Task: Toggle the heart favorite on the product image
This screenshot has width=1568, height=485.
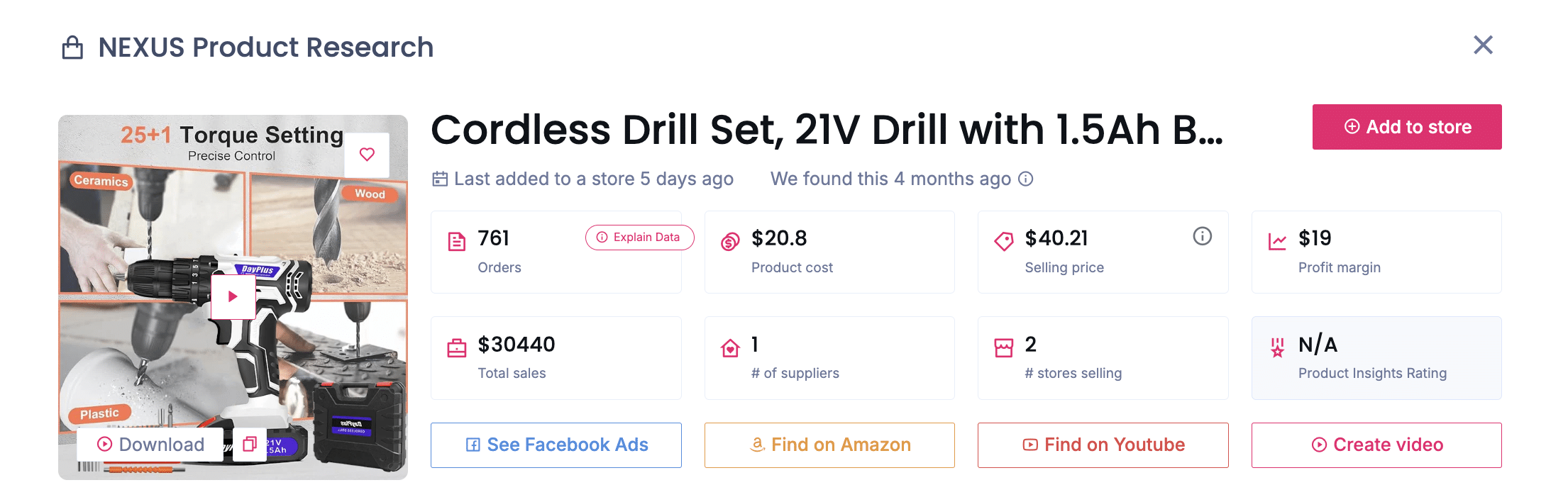Action: click(368, 153)
